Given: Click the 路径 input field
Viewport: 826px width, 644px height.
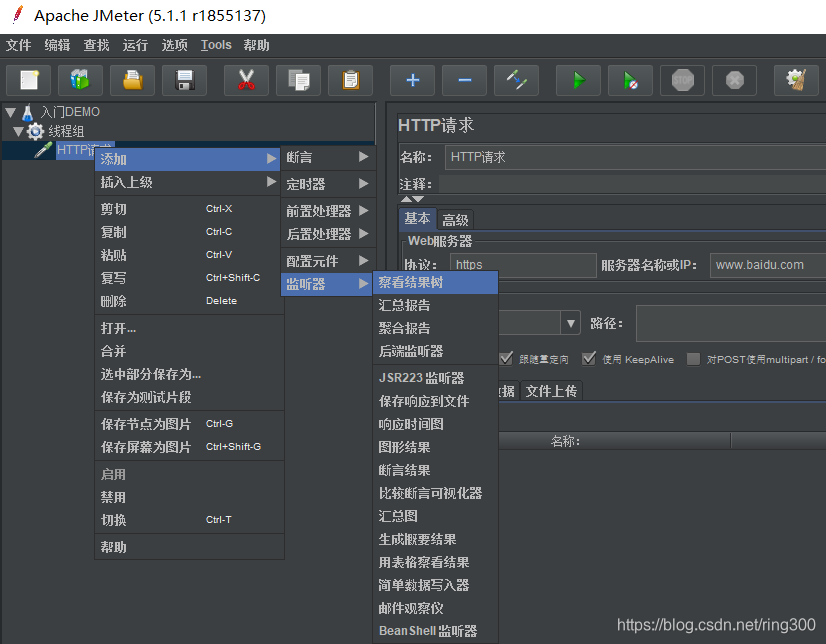Looking at the screenshot, I should (x=731, y=323).
